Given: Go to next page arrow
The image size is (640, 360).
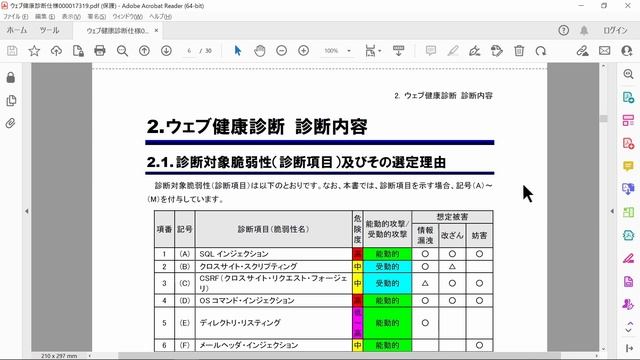Looking at the screenshot, I should click(x=166, y=51).
